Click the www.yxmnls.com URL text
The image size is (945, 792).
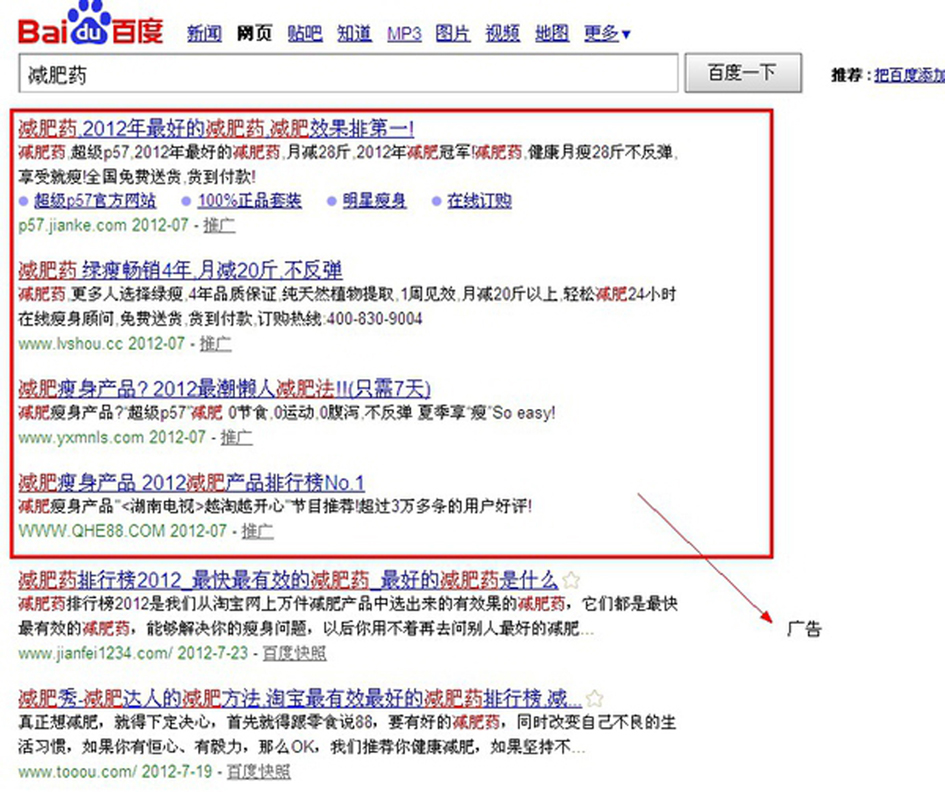pos(81,438)
